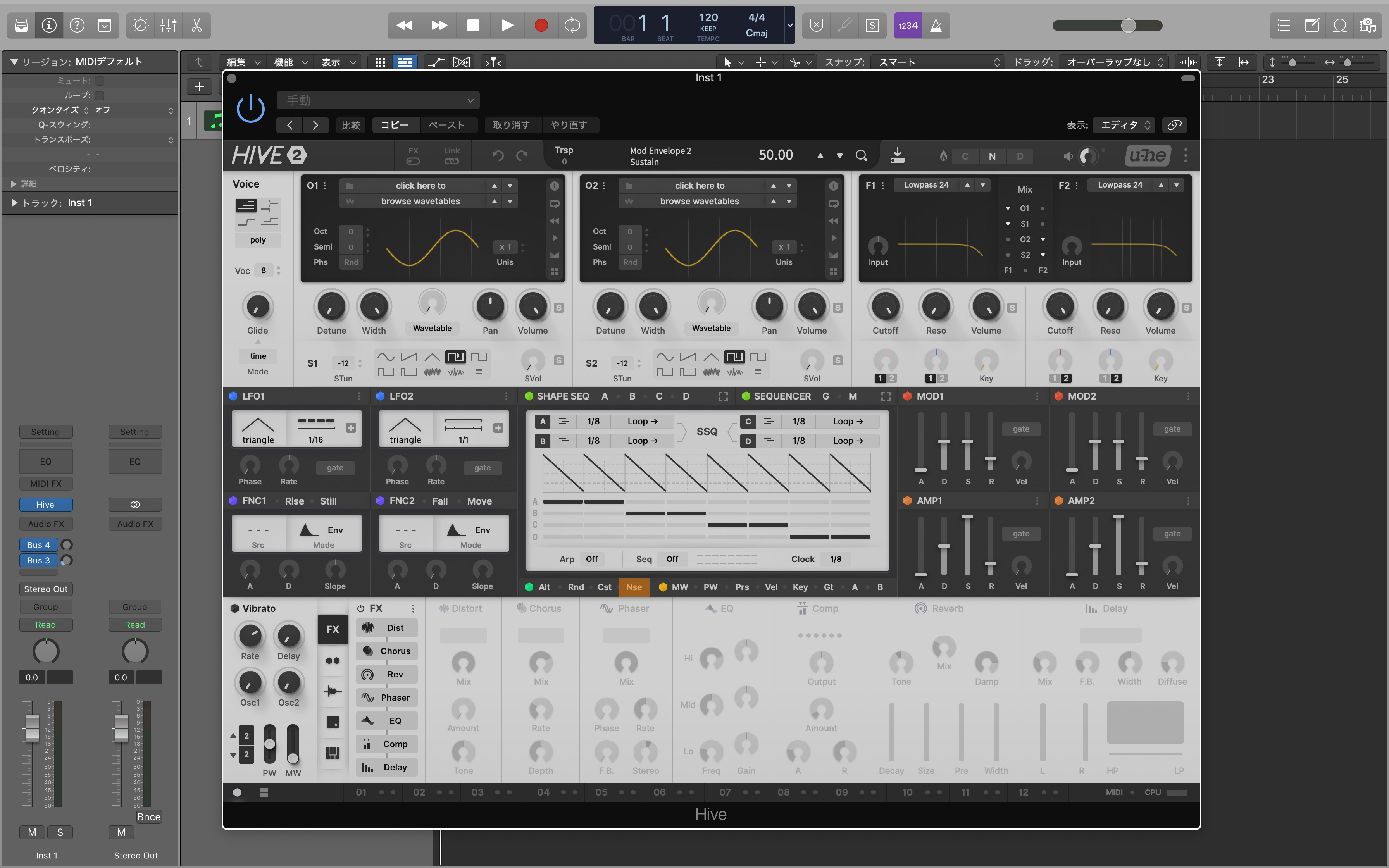Click the Hive redo arrow
This screenshot has height=868, width=1389.
(522, 155)
